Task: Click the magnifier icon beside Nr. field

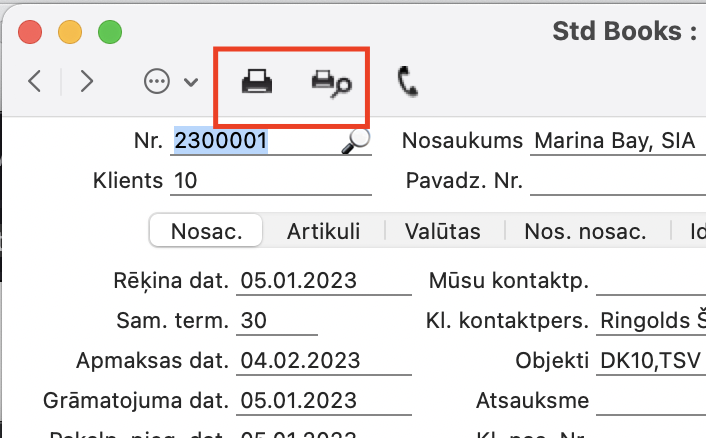Action: tap(355, 142)
